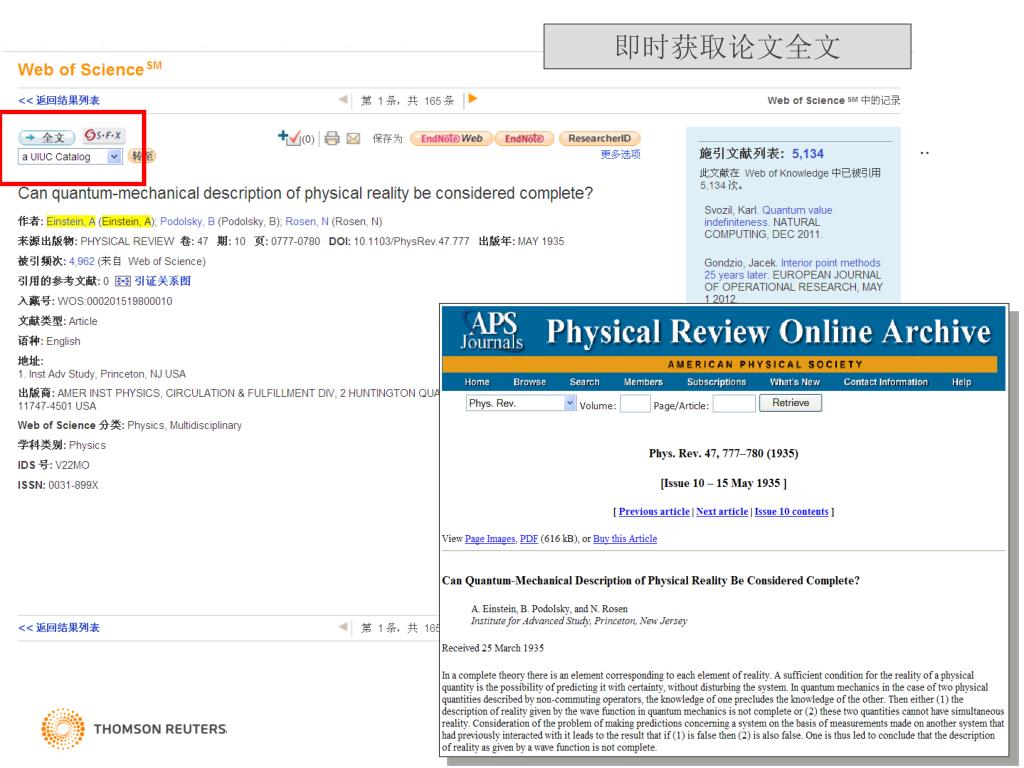Open citing articles count 5,134
The height and width of the screenshot is (768, 1024).
coord(808,153)
